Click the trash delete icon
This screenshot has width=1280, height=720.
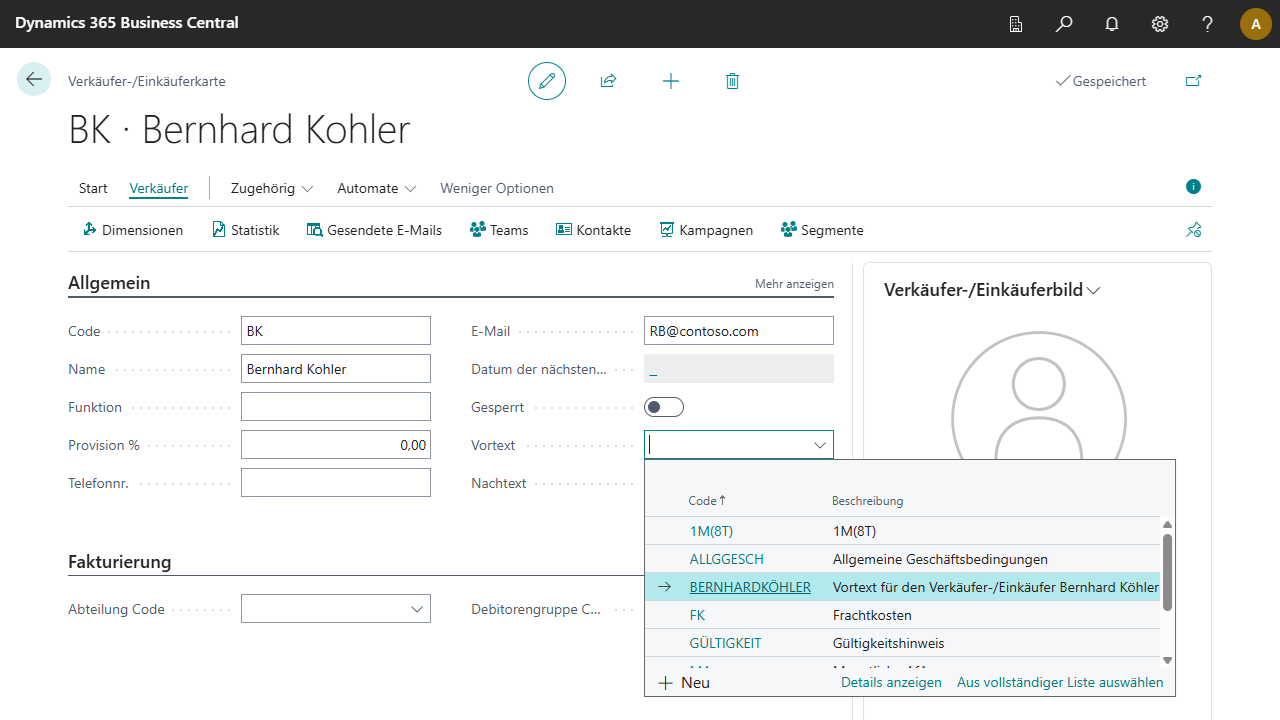tap(732, 81)
